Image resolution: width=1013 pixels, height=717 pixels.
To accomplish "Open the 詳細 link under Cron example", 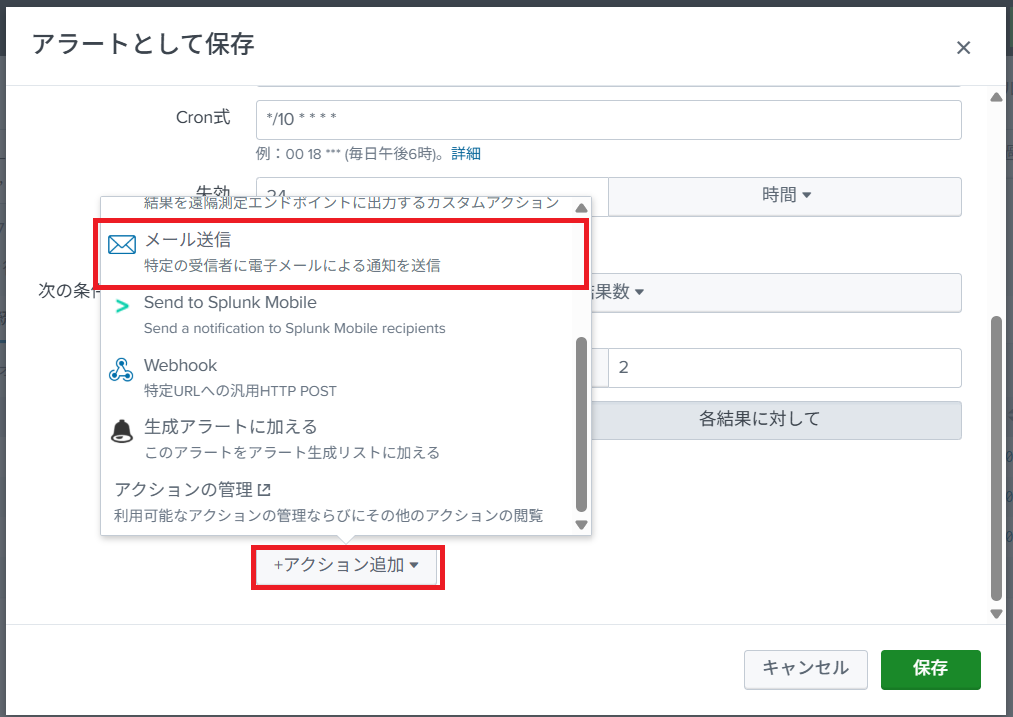I will coord(466,153).
